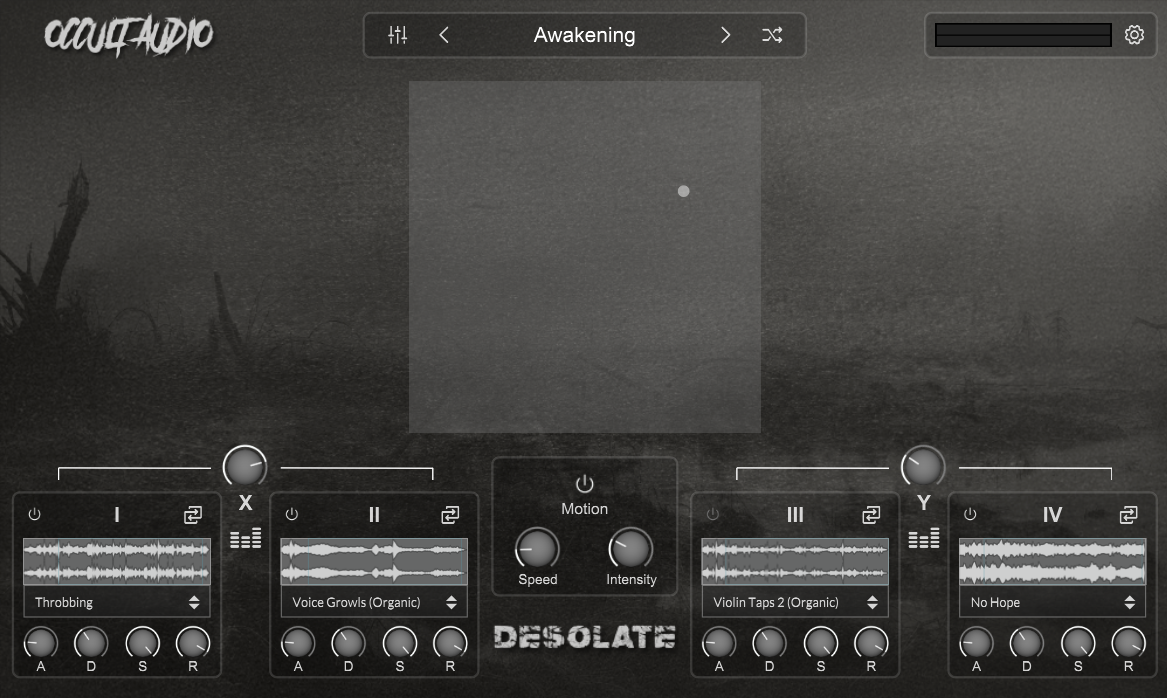This screenshot has width=1167, height=698.
Task: Toggle power for layer I
Action: pos(34,514)
